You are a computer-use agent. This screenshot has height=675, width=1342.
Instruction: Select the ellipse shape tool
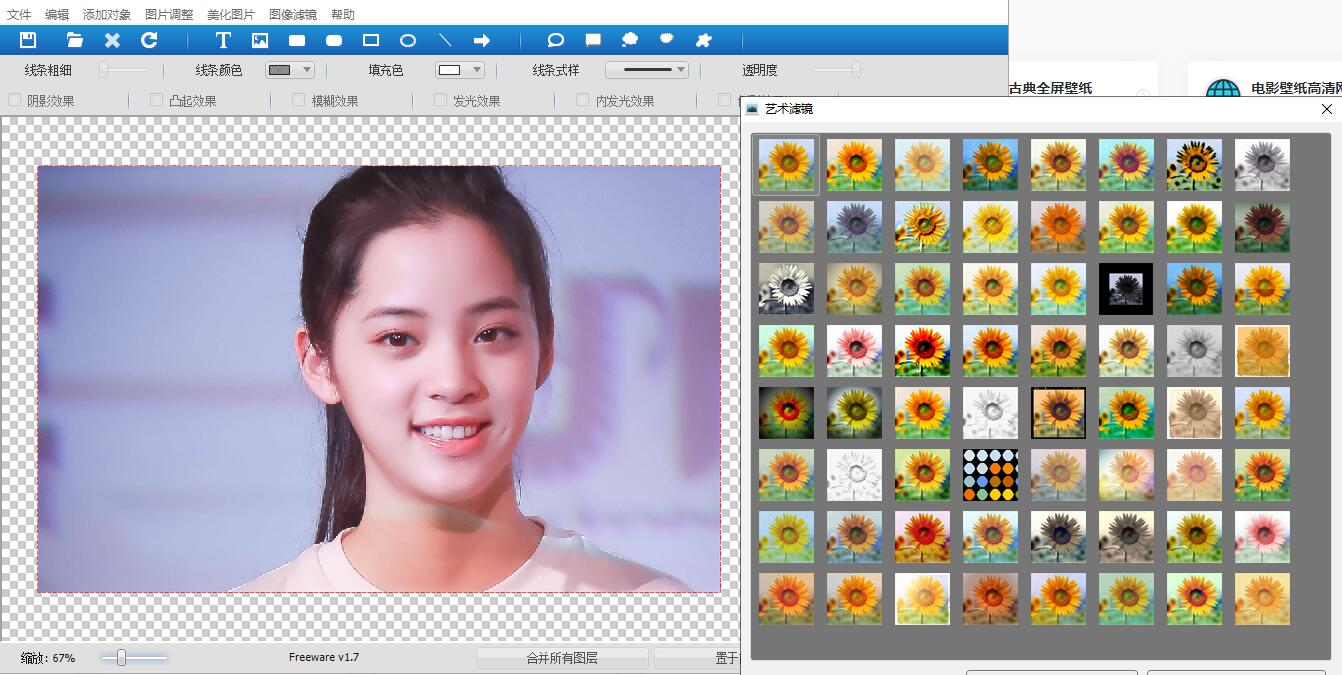pos(407,40)
